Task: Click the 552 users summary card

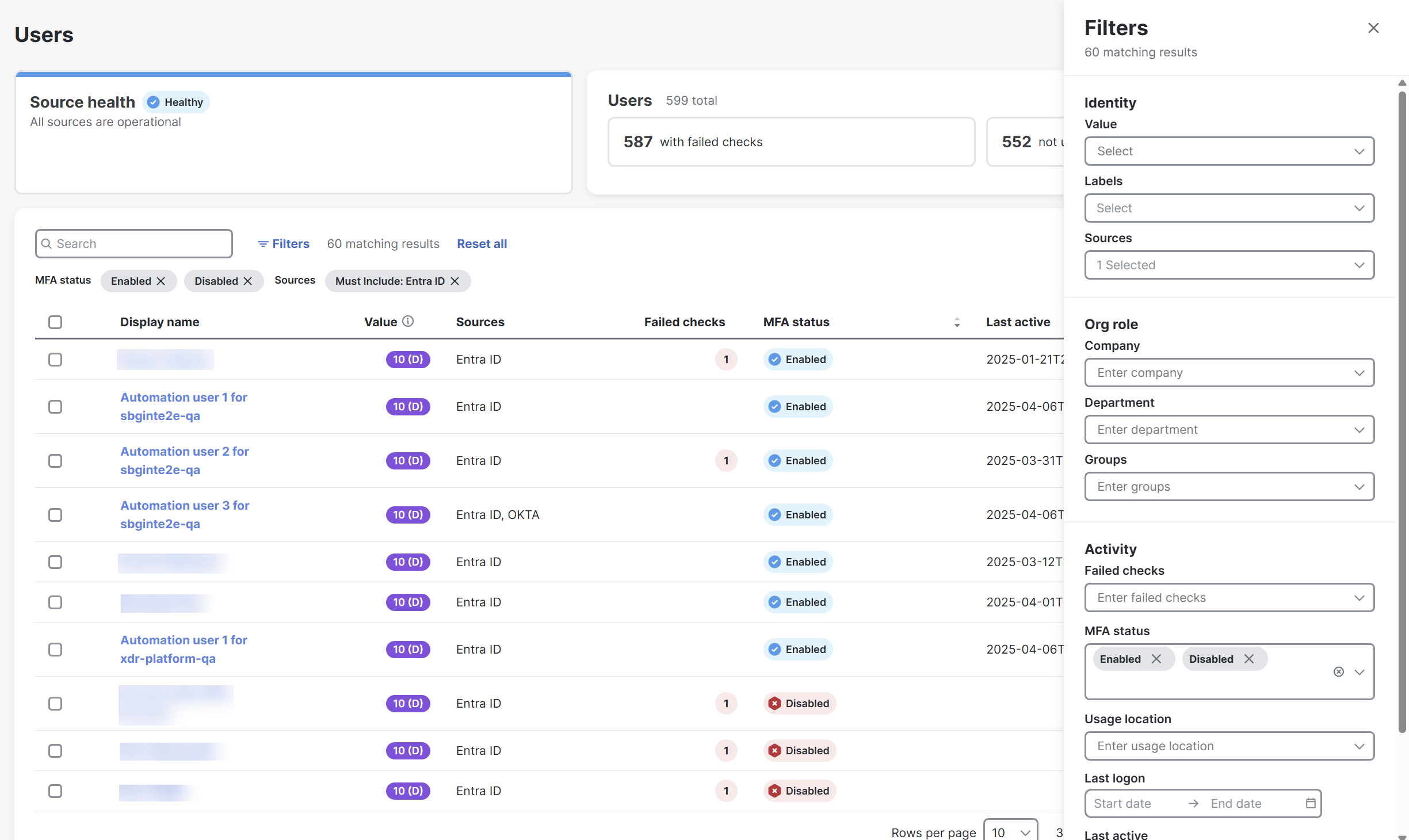Action: [x=1025, y=142]
